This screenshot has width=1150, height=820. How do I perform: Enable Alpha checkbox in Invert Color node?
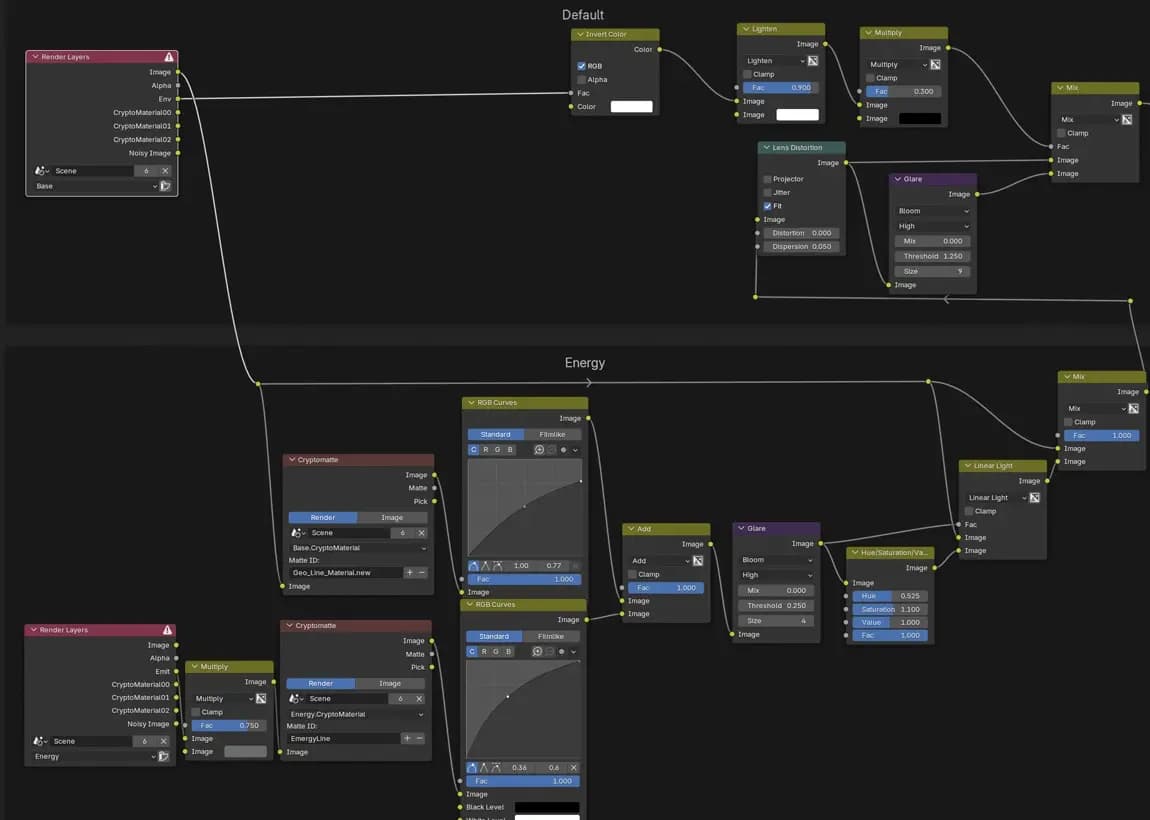pos(582,79)
